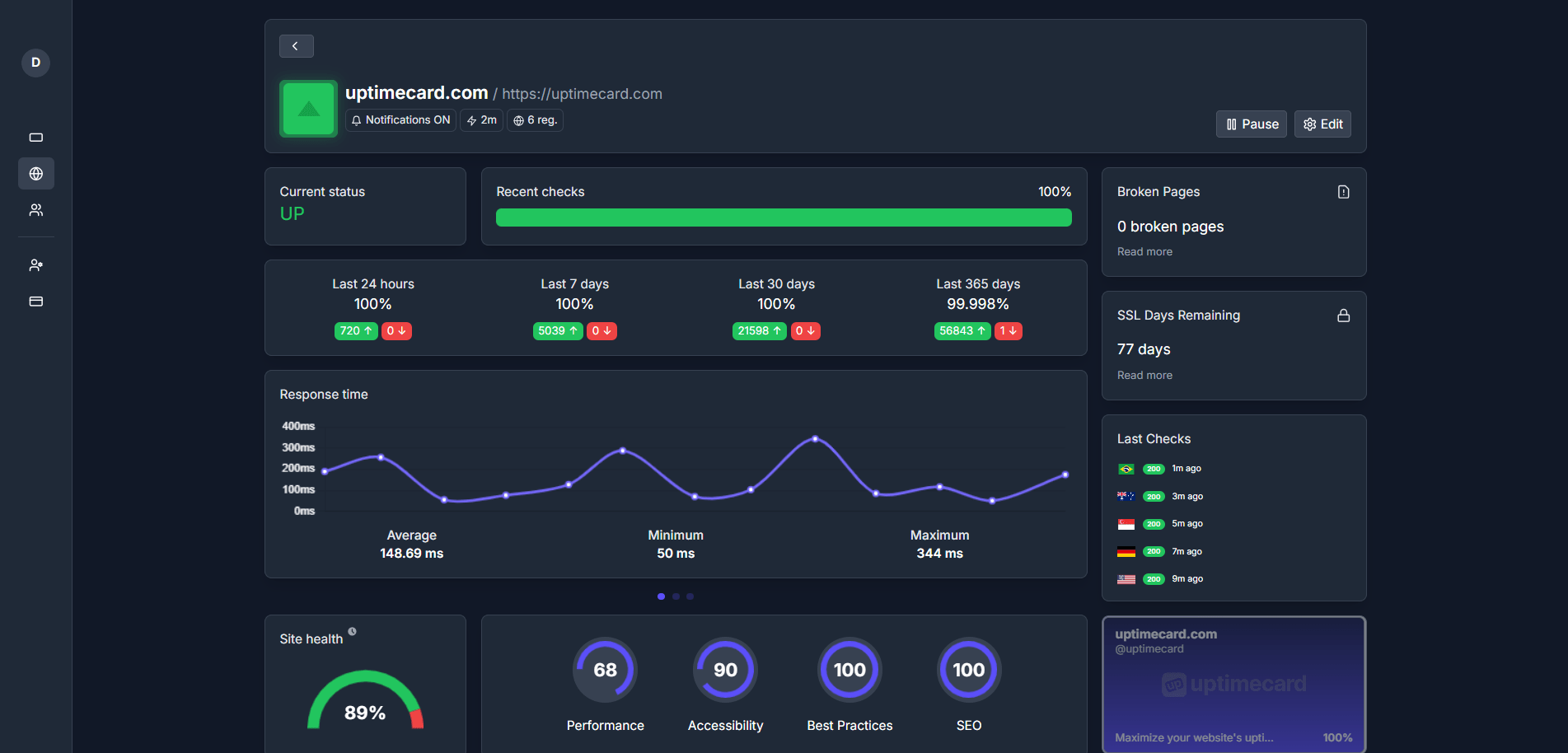
Task: Click the 21598 up-checks badge
Action: pyautogui.click(x=760, y=331)
